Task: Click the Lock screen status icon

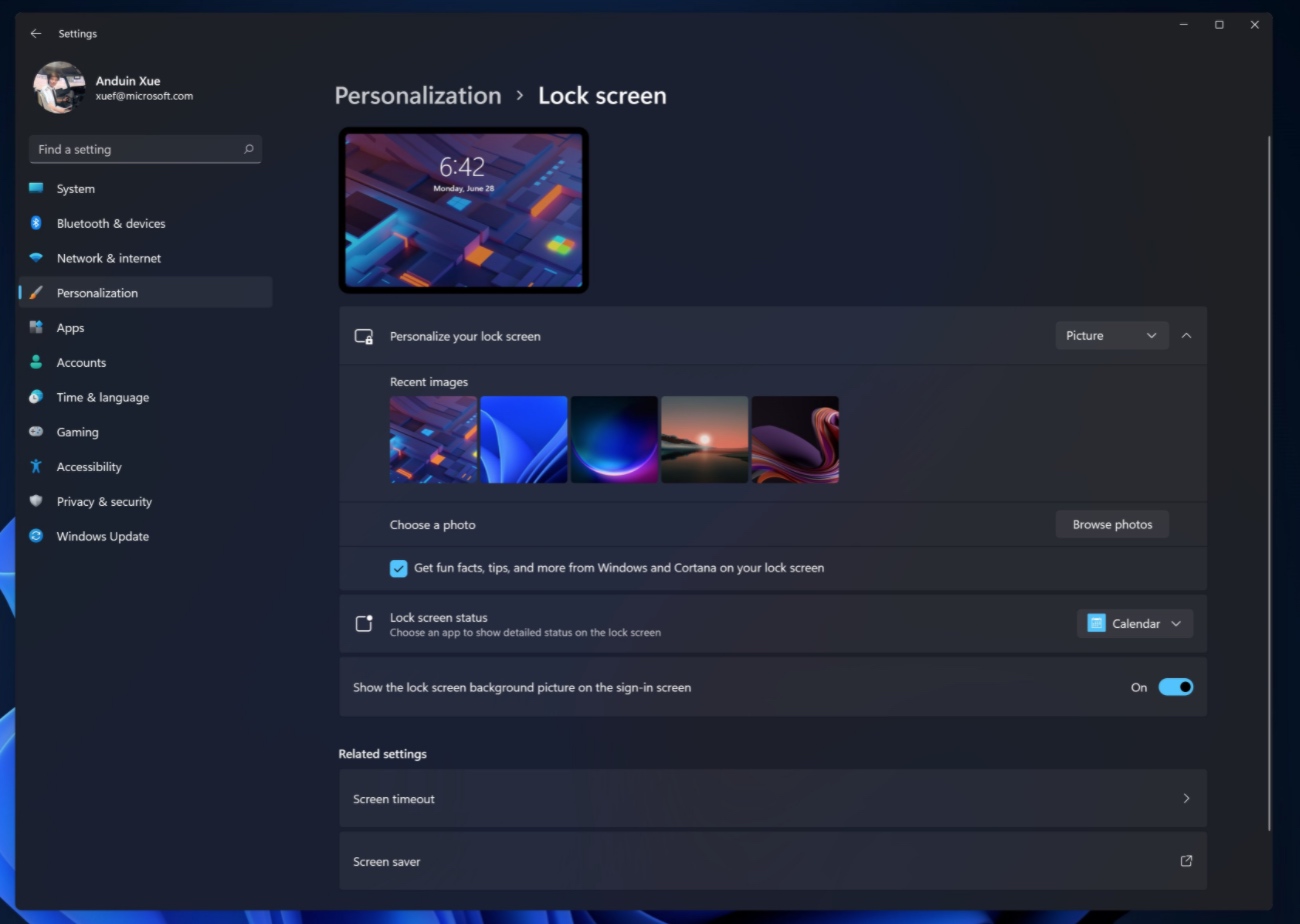Action: tap(364, 624)
